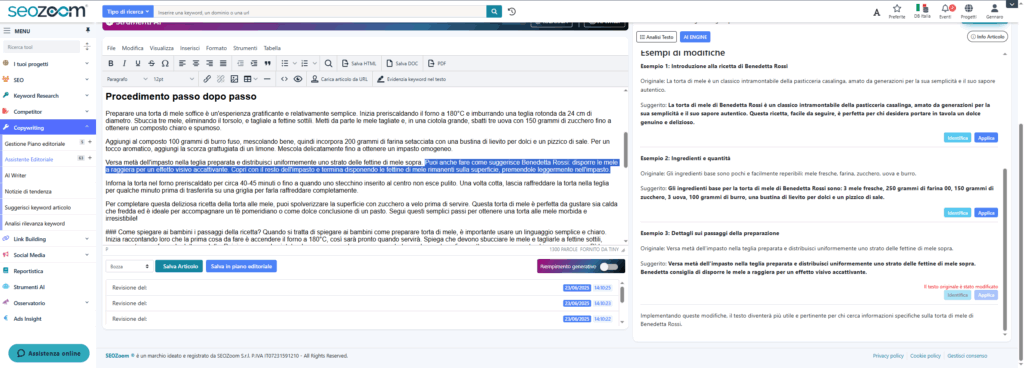Justify the text
The height and width of the screenshot is (368, 1024).
[x=223, y=63]
